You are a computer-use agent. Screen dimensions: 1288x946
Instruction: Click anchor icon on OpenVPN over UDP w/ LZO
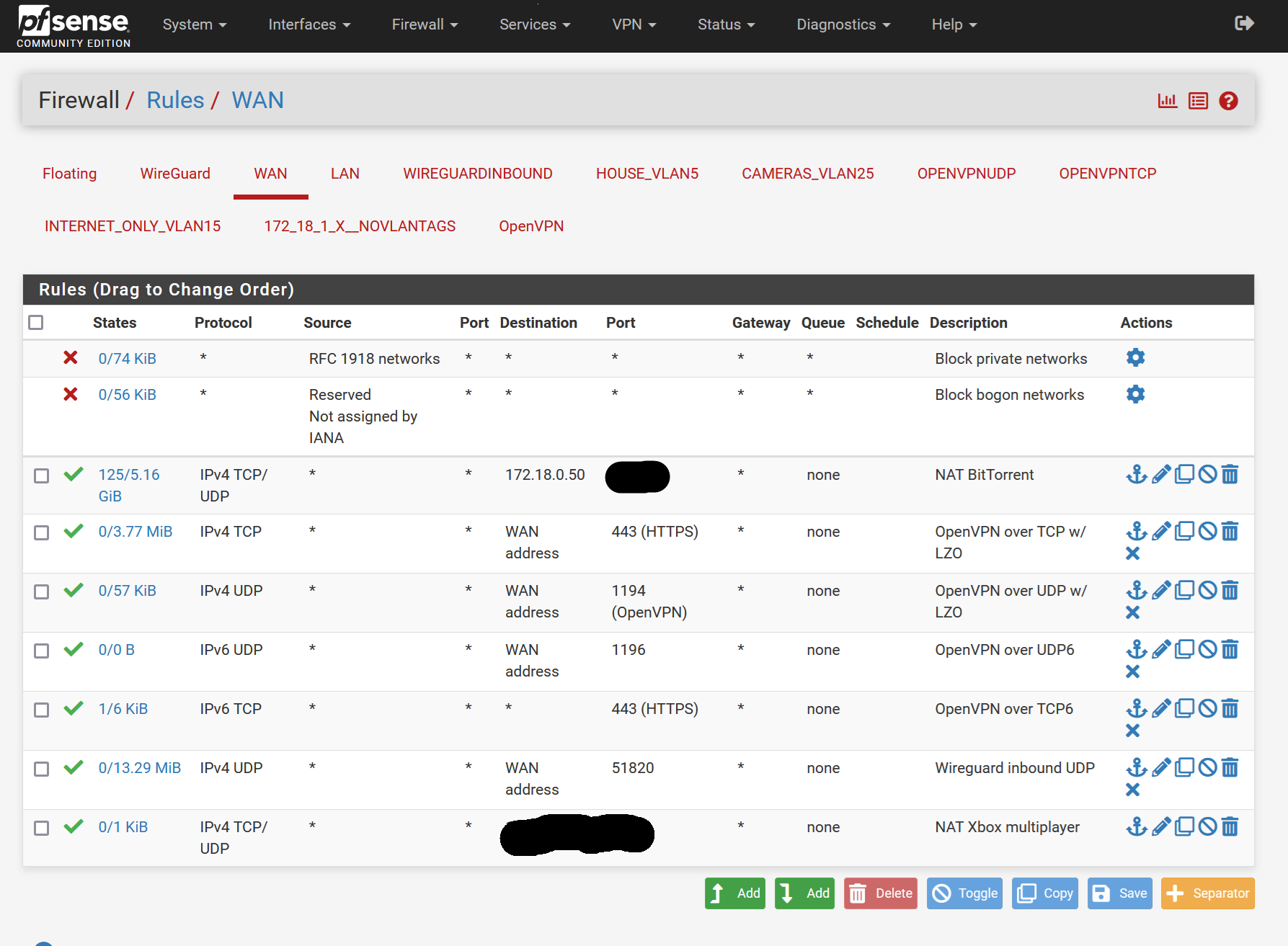point(1137,590)
